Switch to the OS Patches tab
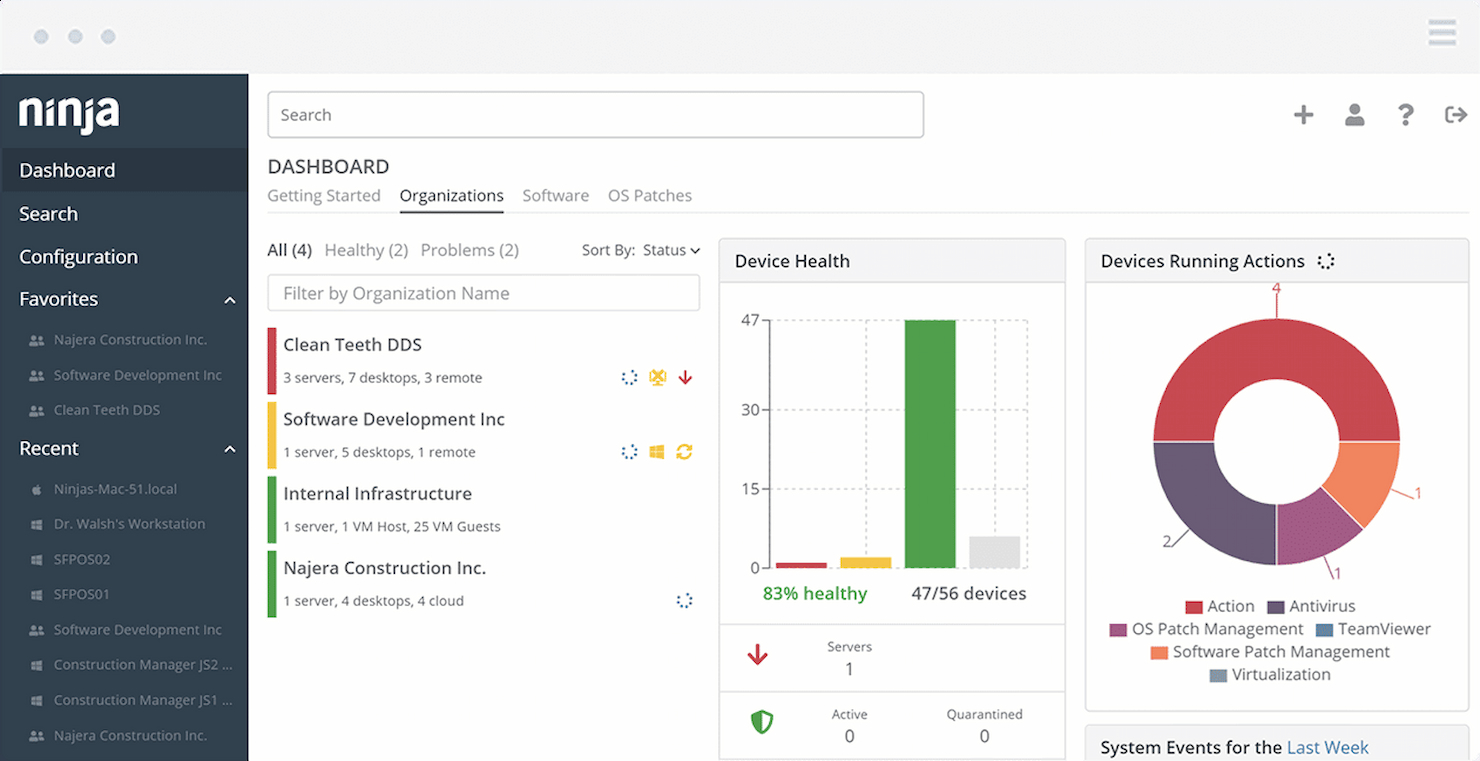 coord(650,195)
